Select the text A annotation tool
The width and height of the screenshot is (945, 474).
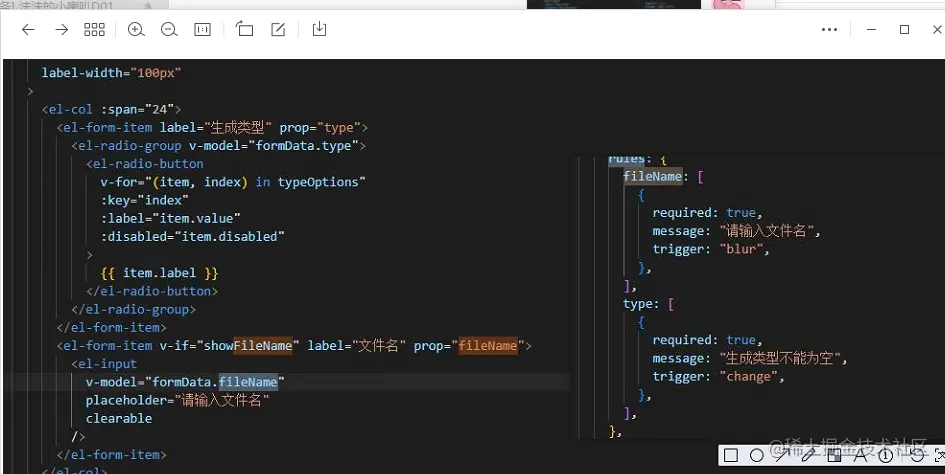click(860, 455)
